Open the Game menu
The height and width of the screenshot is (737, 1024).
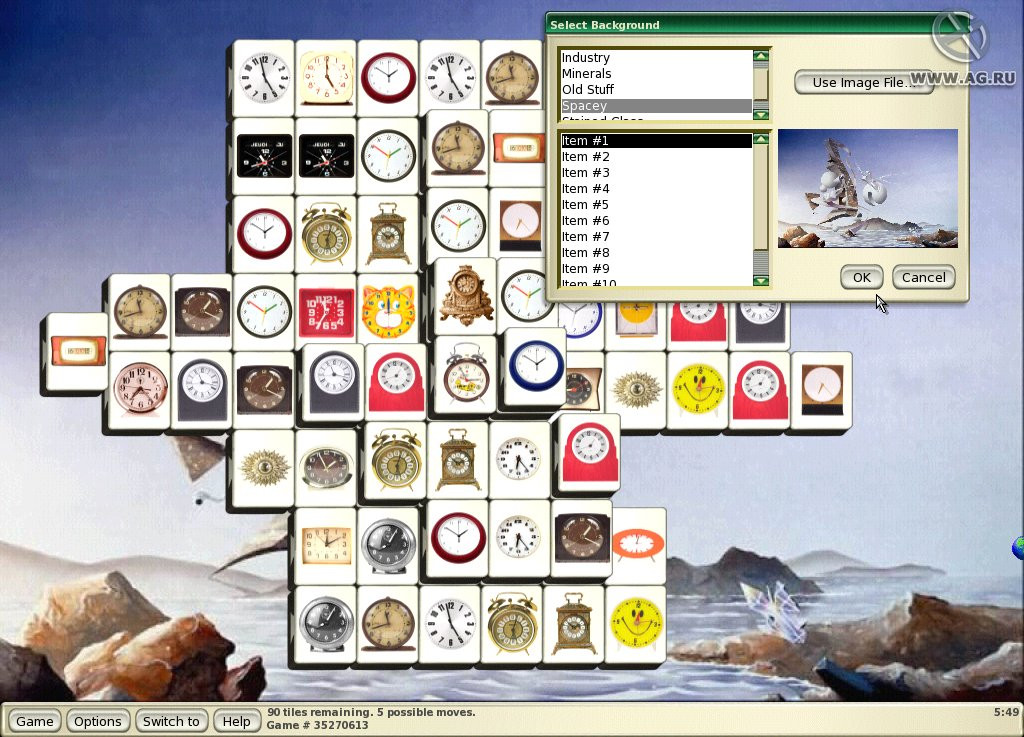(x=35, y=721)
